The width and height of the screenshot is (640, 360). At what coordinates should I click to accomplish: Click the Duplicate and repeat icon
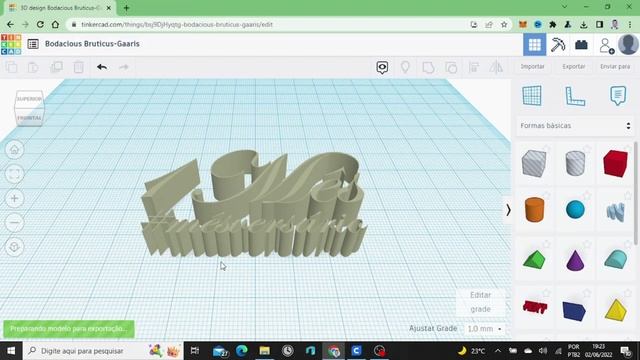coord(56,67)
